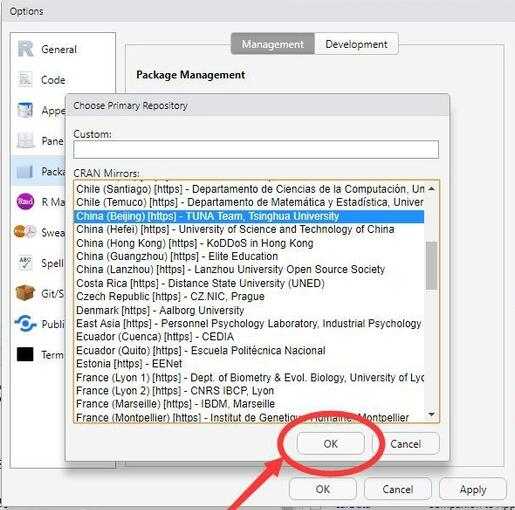Viewport: 515px width, 510px height.
Task: Select China (Hong Kong) KoDDoS mirror
Action: click(x=250, y=243)
